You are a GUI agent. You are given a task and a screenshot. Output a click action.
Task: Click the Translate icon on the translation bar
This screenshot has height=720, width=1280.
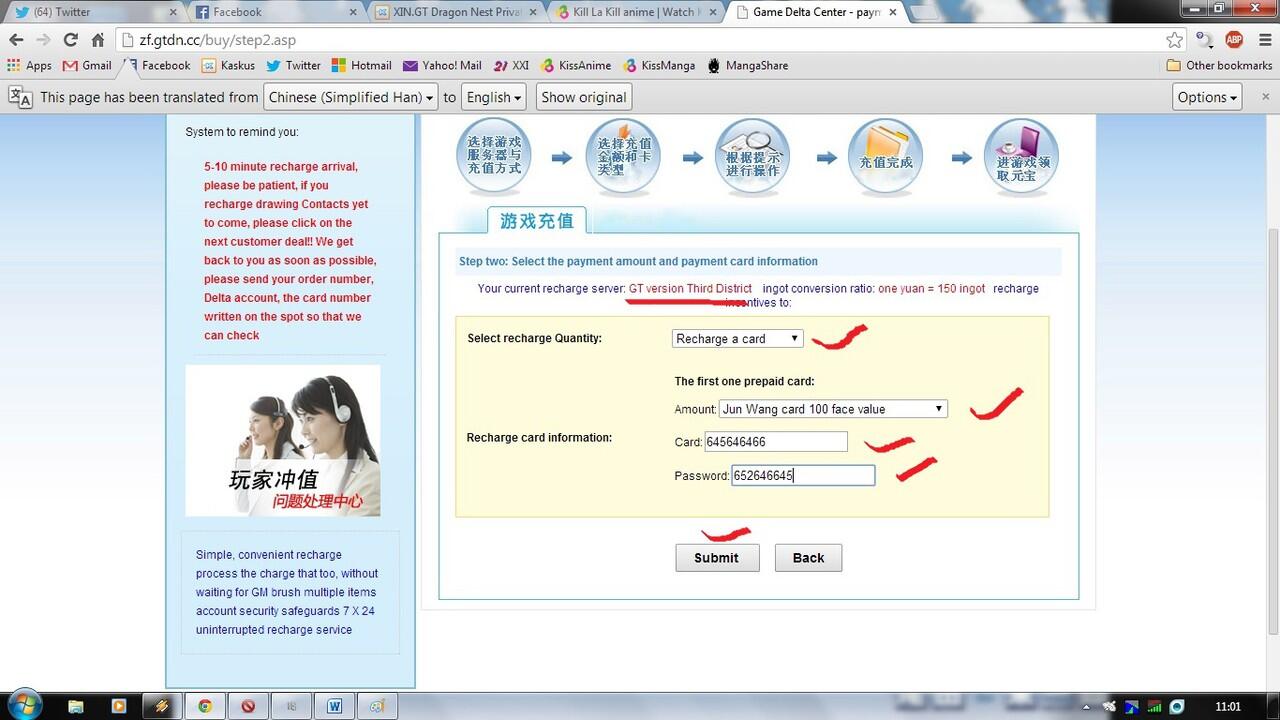tap(20, 96)
